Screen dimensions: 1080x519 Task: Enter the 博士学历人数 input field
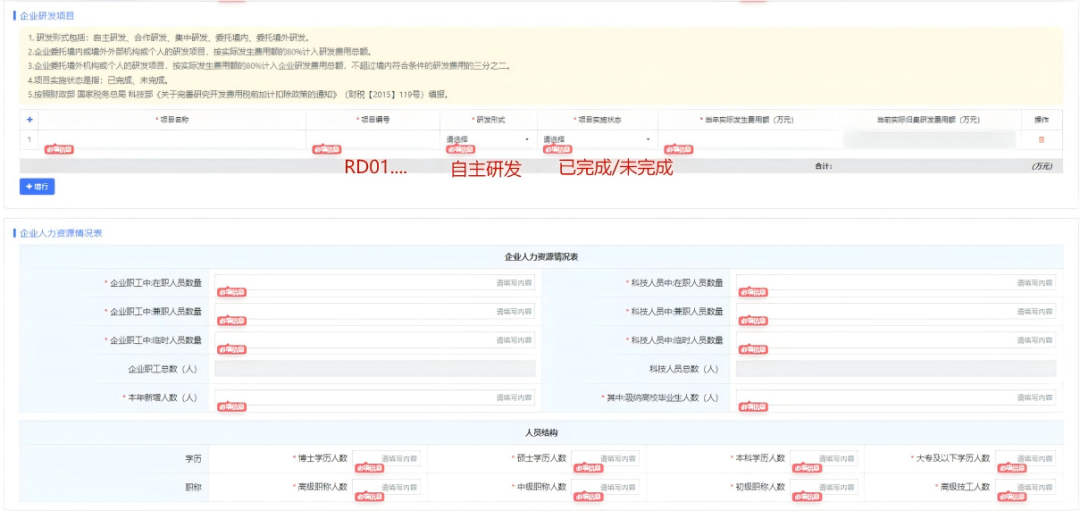tap(387, 458)
